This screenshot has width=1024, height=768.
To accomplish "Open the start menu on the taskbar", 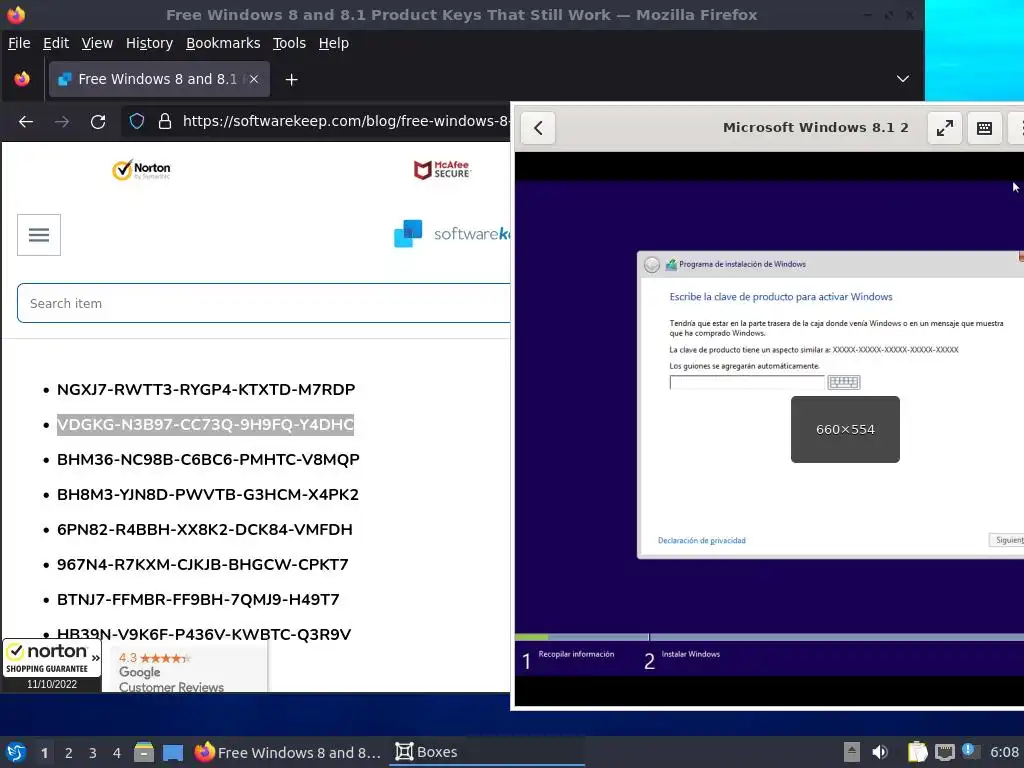I will point(16,752).
